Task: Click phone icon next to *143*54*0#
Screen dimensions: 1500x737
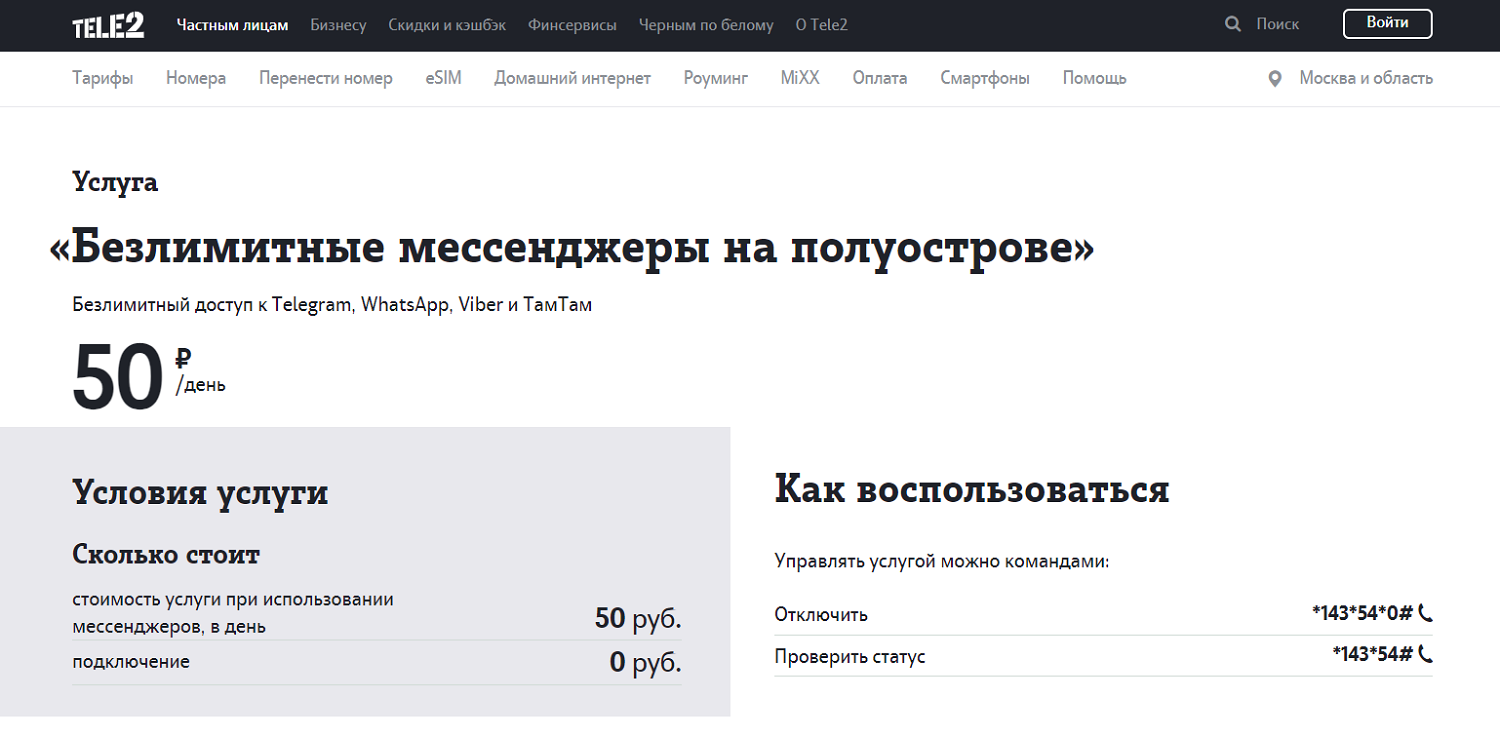Action: [x=1425, y=614]
